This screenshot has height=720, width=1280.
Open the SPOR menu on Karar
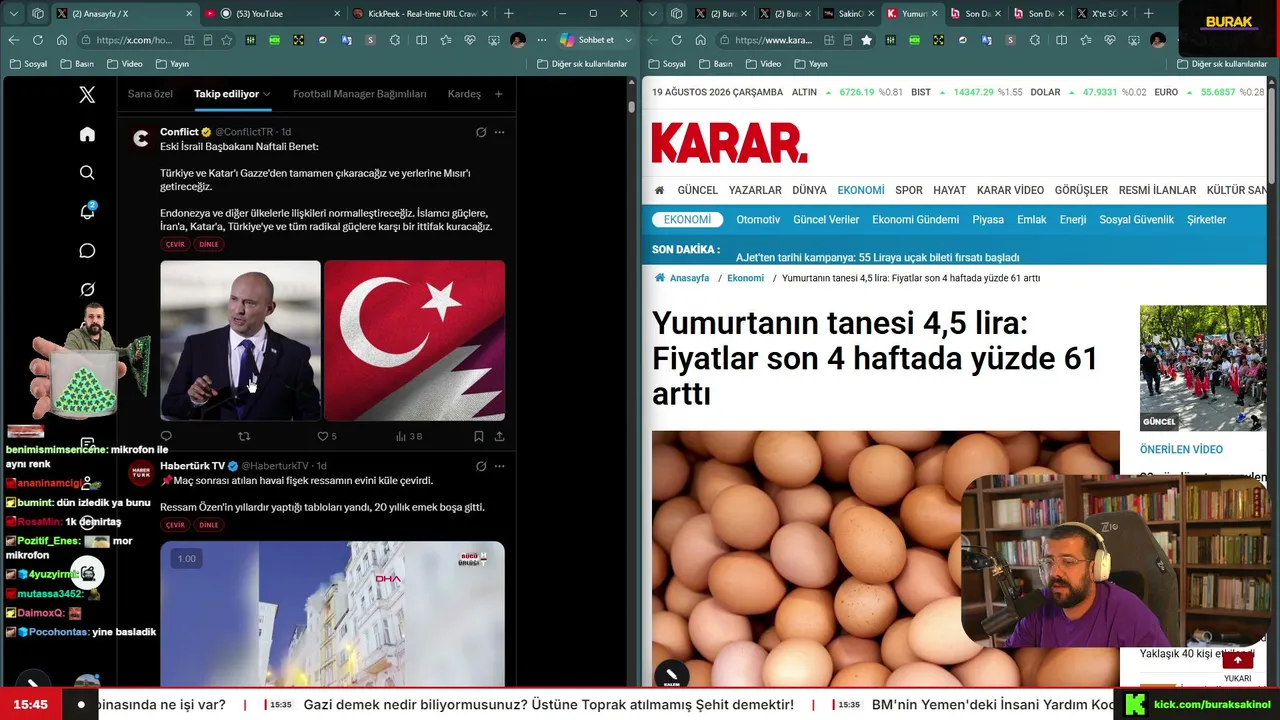pos(909,190)
